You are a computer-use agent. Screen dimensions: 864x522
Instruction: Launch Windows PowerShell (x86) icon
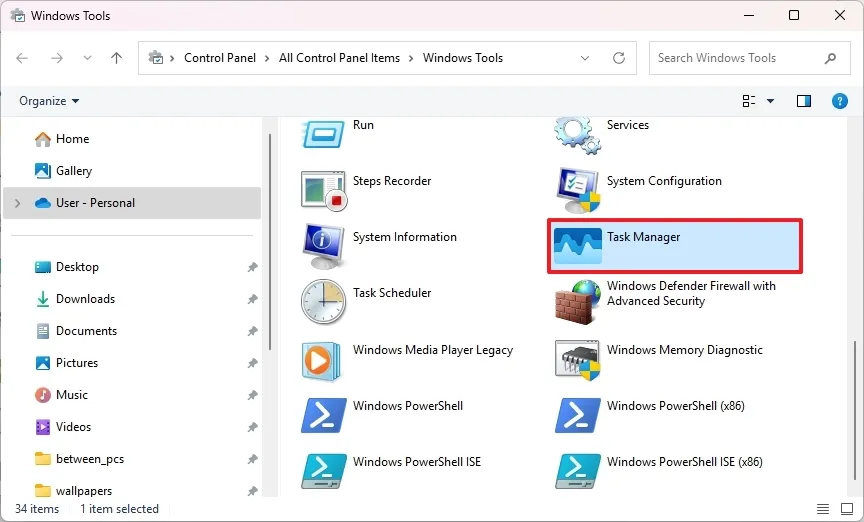tap(577, 415)
